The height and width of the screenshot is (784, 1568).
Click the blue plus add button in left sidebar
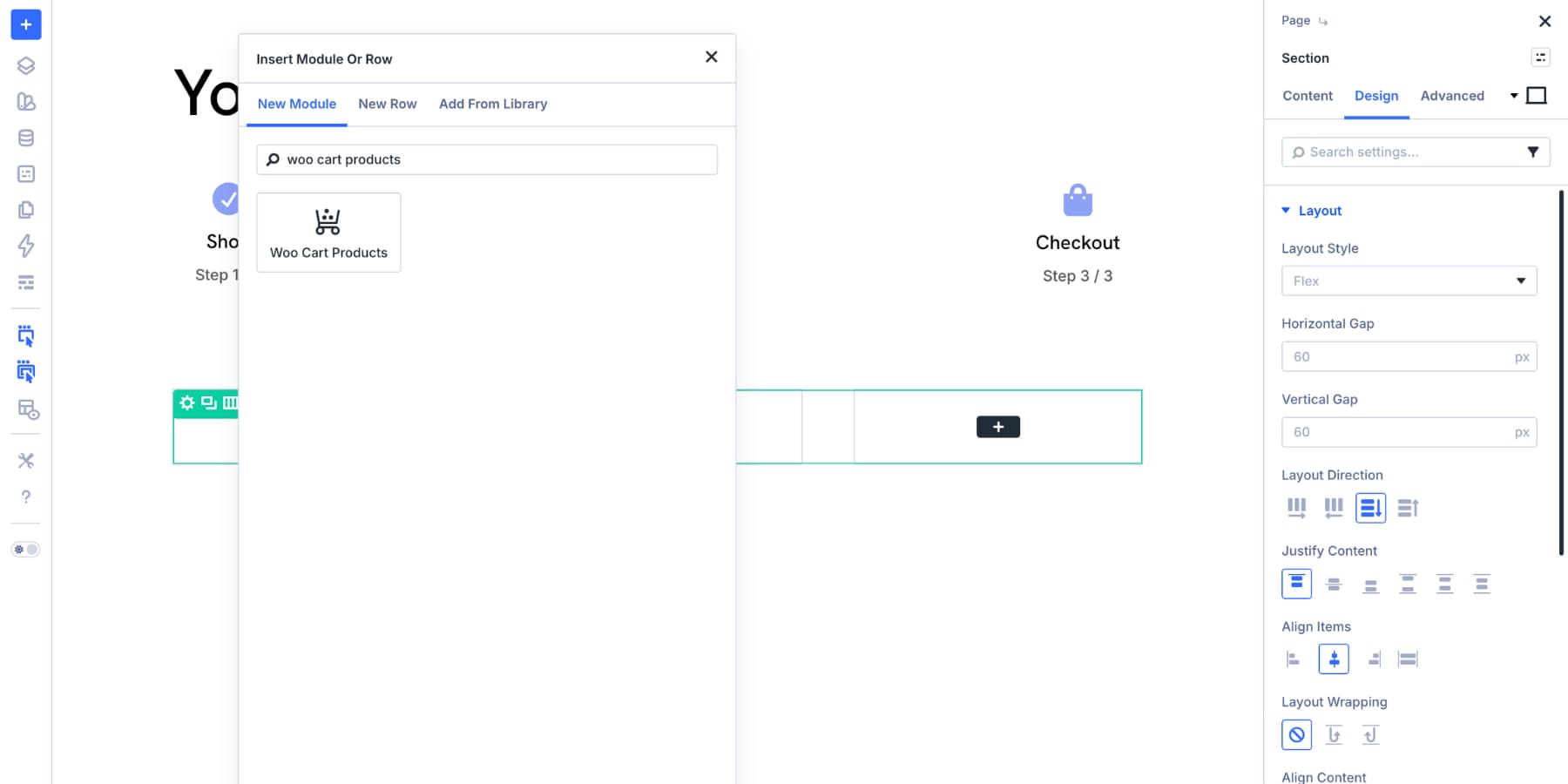tap(26, 24)
